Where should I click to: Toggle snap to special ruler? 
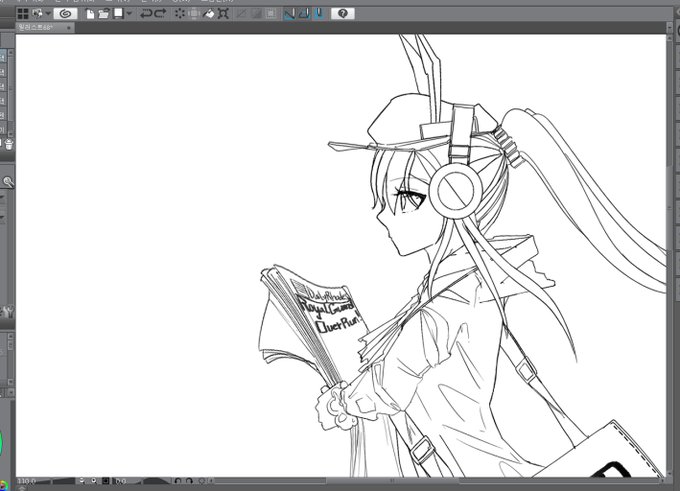point(304,14)
